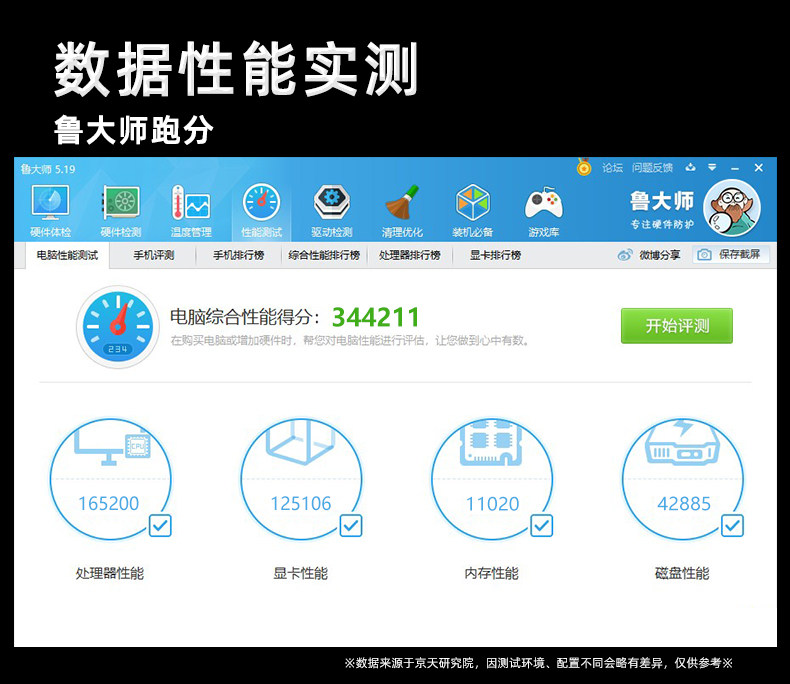Image resolution: width=790 pixels, height=684 pixels.
Task: Click the 显卡性能 label
Action: tap(301, 573)
